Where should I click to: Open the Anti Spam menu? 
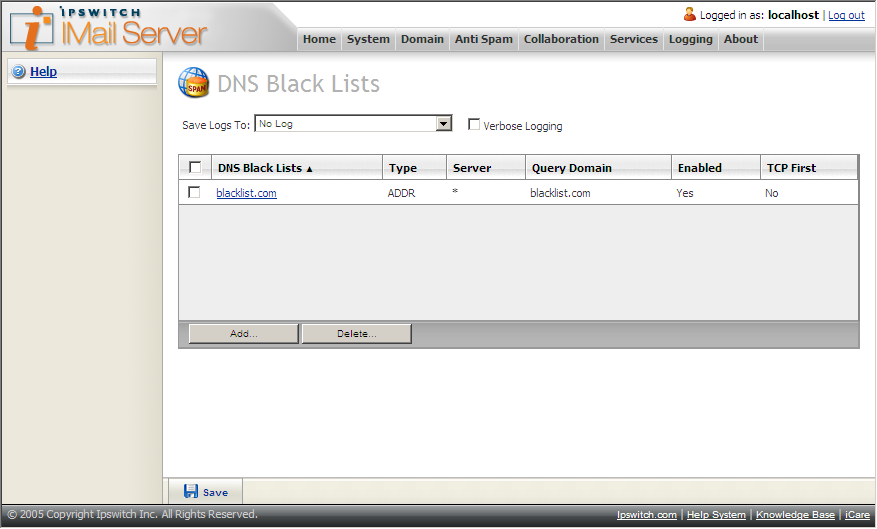pos(484,39)
